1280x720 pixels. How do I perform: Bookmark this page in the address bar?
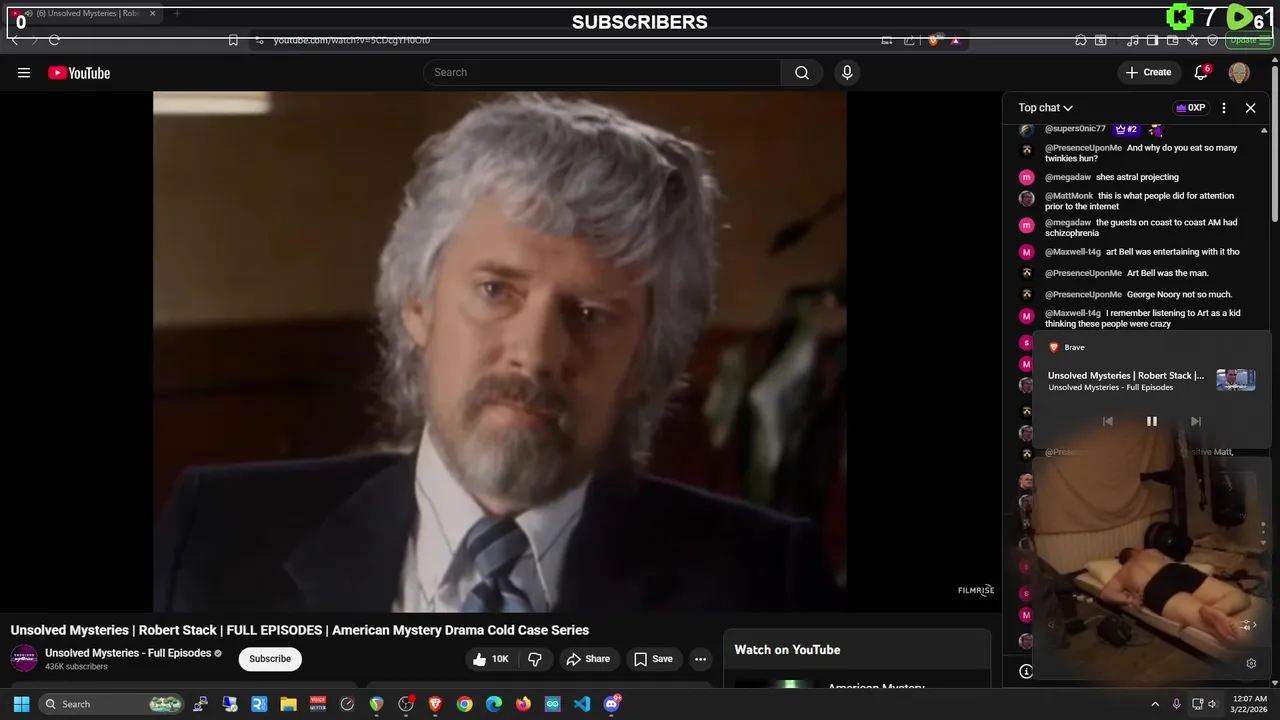click(233, 40)
